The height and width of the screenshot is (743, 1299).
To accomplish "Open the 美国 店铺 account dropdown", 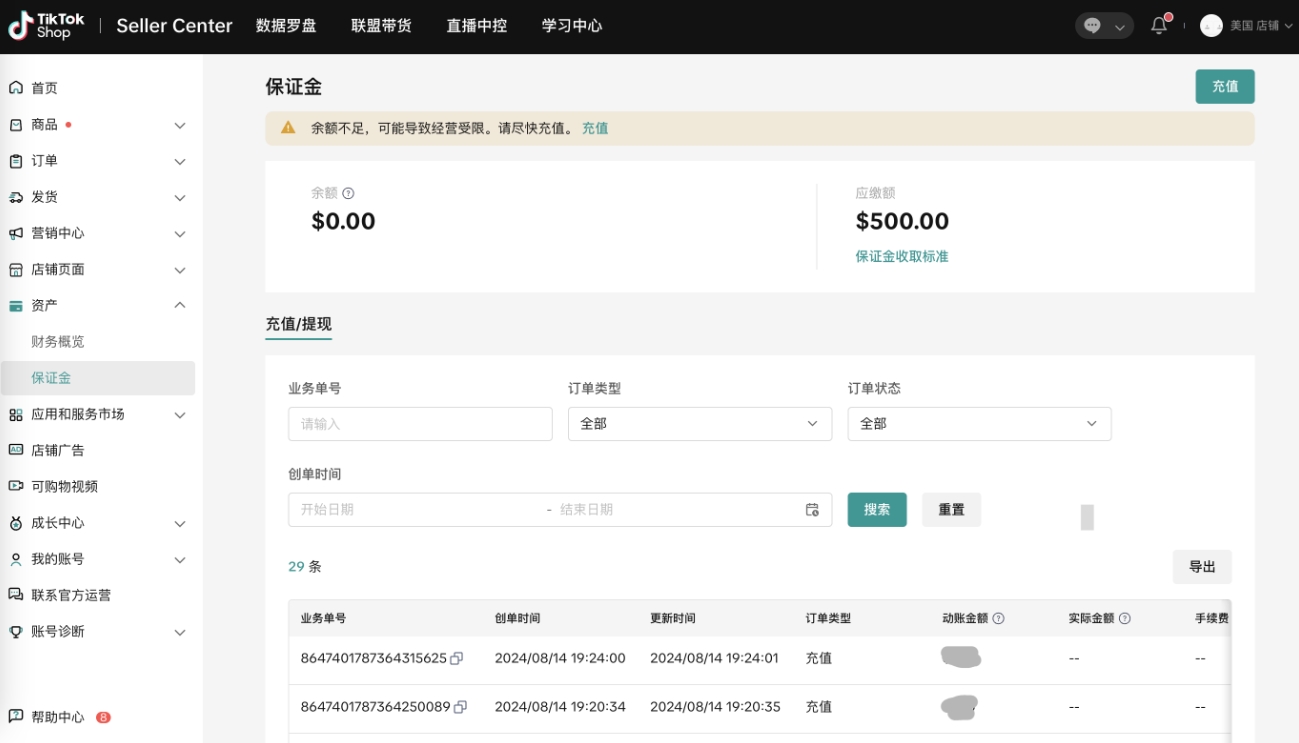I will 1260,26.
